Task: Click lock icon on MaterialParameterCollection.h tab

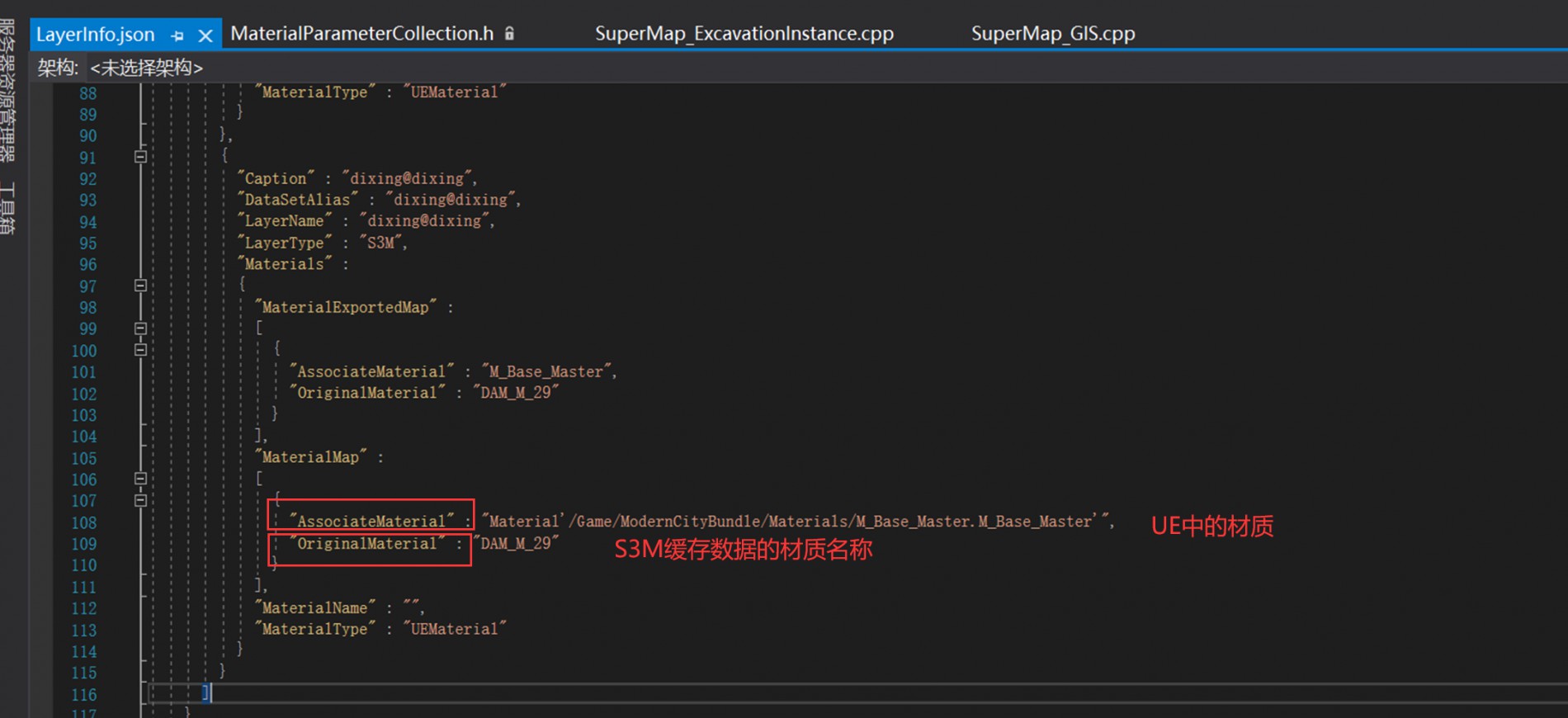Action: click(x=509, y=34)
